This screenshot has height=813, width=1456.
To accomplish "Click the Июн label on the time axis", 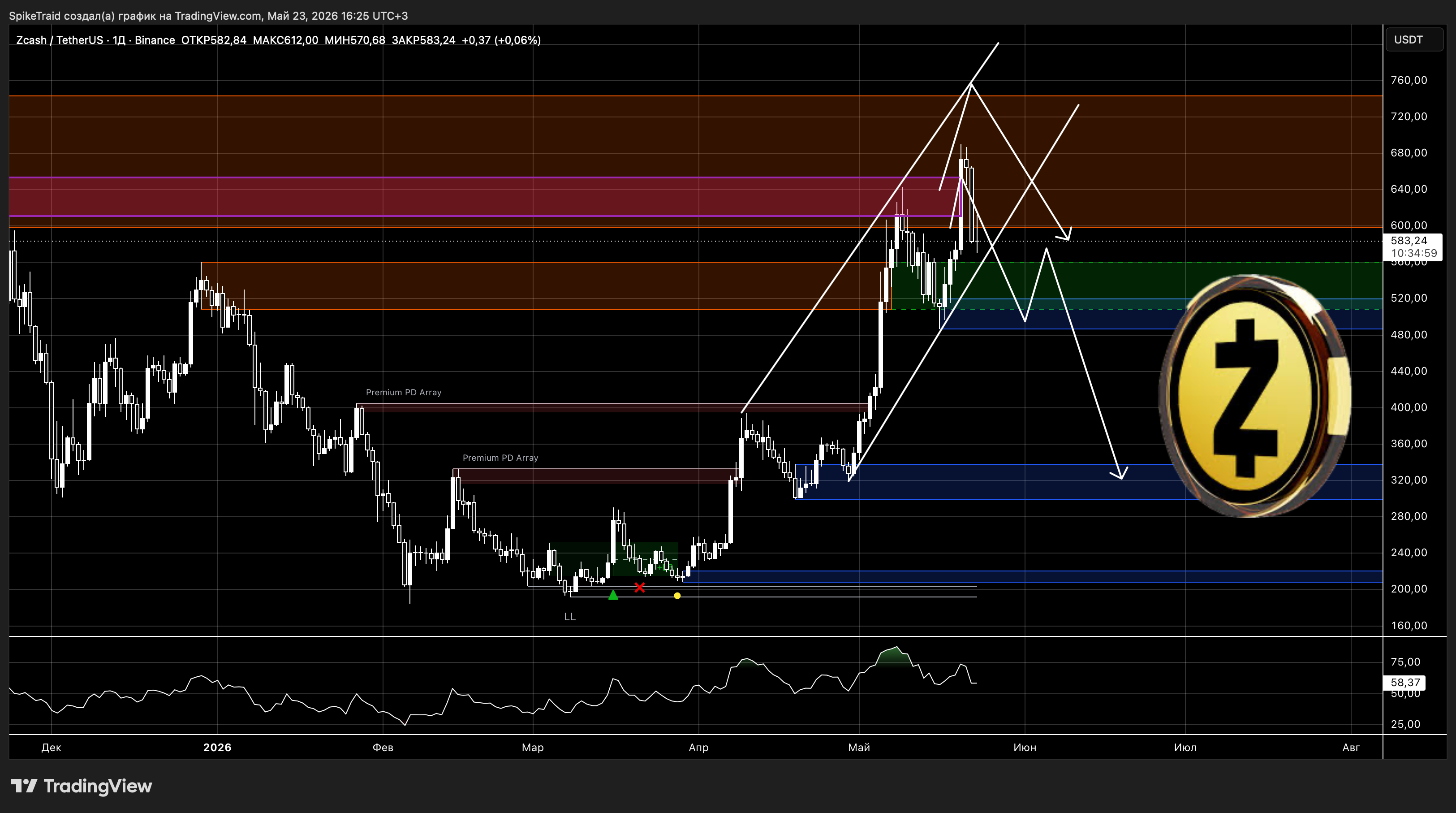I will click(1025, 748).
